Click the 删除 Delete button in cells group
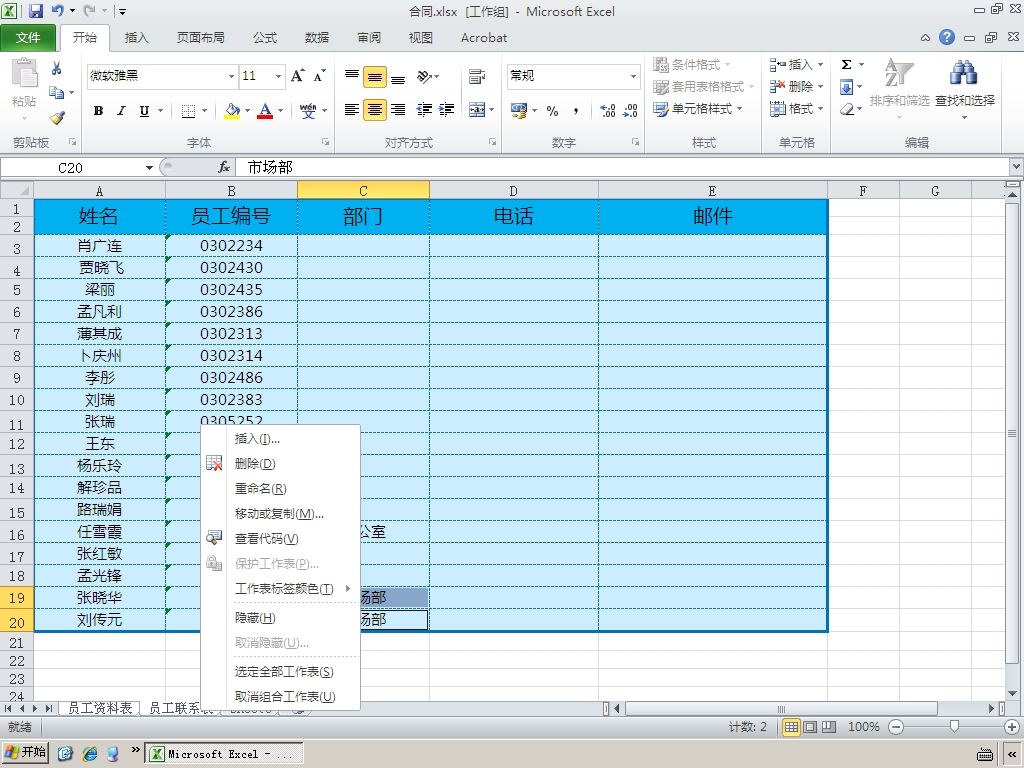This screenshot has width=1024, height=768. point(795,86)
